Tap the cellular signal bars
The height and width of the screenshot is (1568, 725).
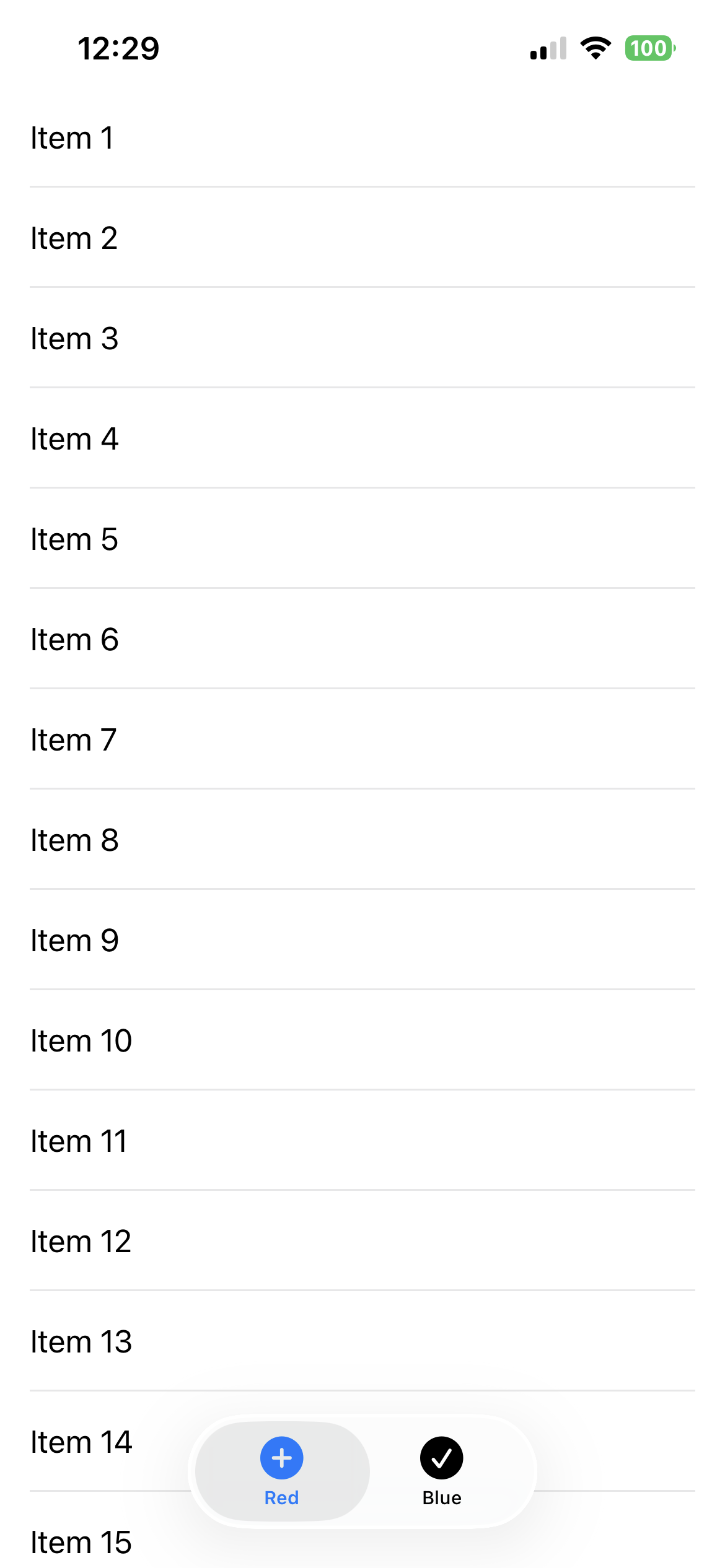pyautogui.click(x=548, y=48)
